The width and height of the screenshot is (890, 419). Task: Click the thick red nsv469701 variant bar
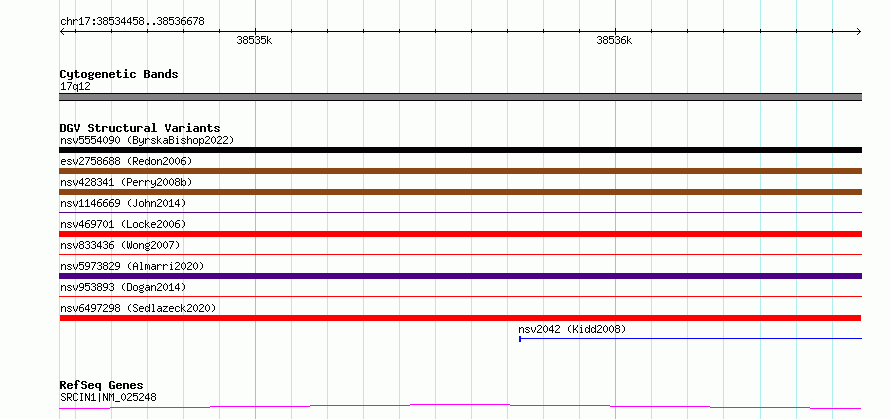[460, 234]
